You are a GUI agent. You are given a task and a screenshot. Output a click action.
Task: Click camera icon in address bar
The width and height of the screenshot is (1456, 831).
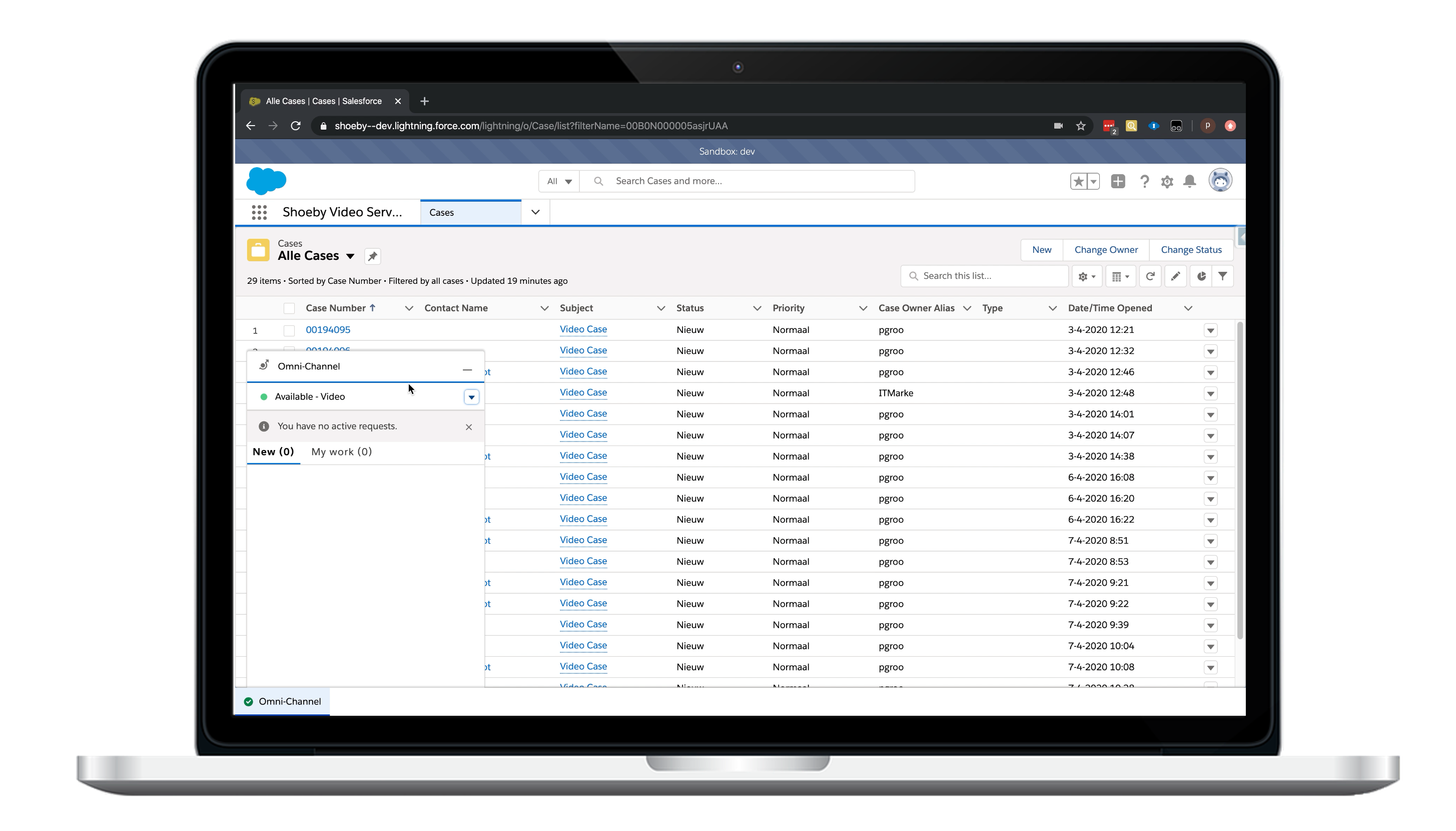[1058, 126]
